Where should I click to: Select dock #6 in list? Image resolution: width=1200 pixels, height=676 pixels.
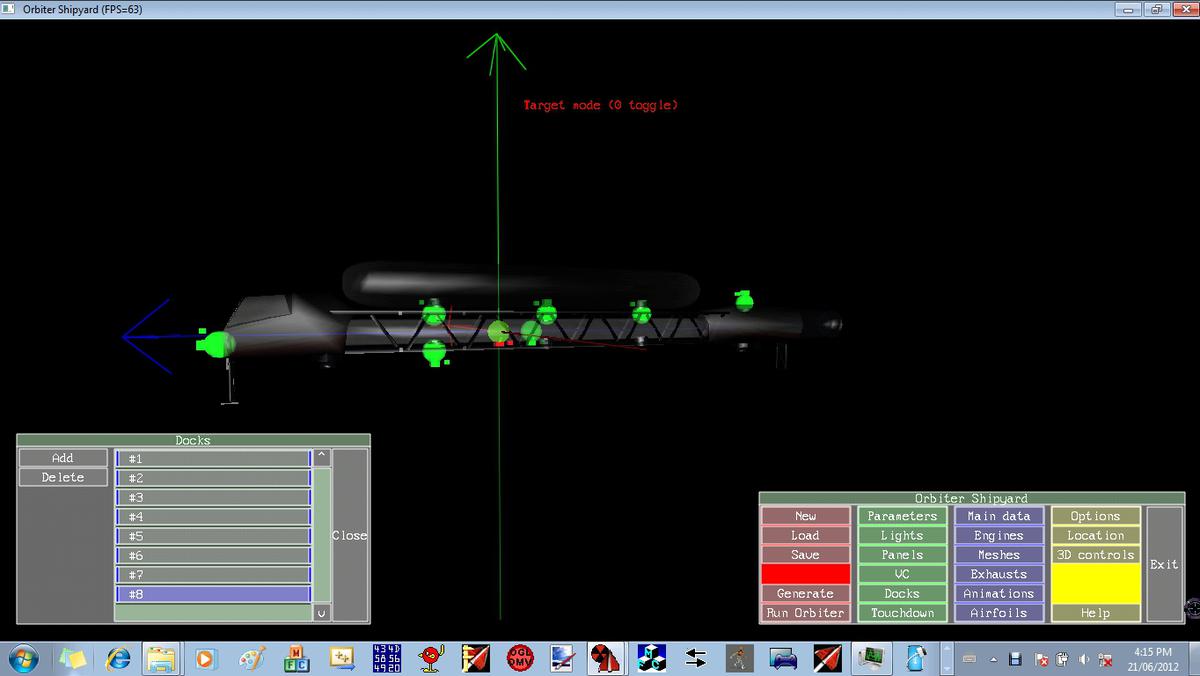point(214,556)
